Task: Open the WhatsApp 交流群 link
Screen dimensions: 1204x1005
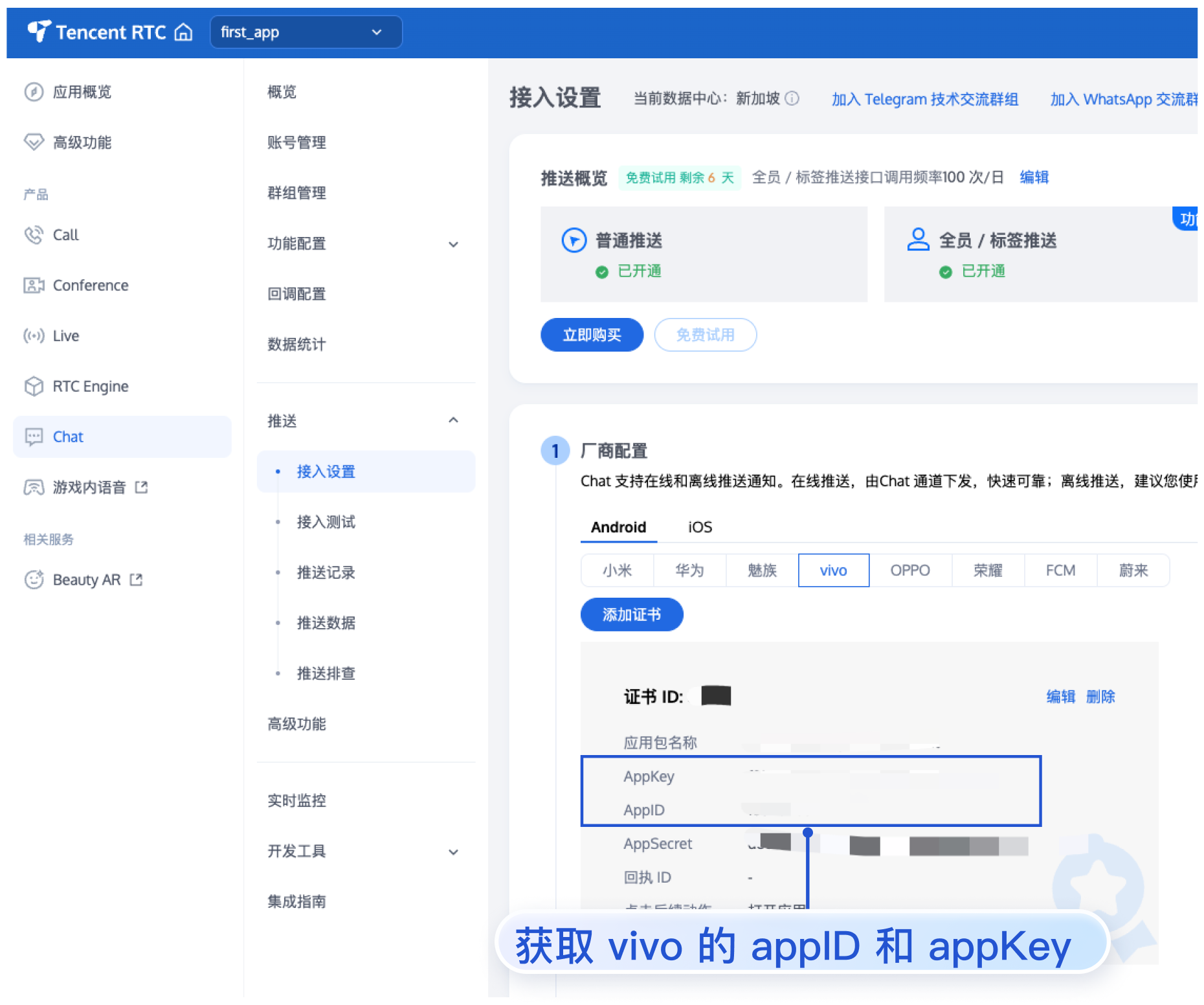Action: pos(1124,99)
